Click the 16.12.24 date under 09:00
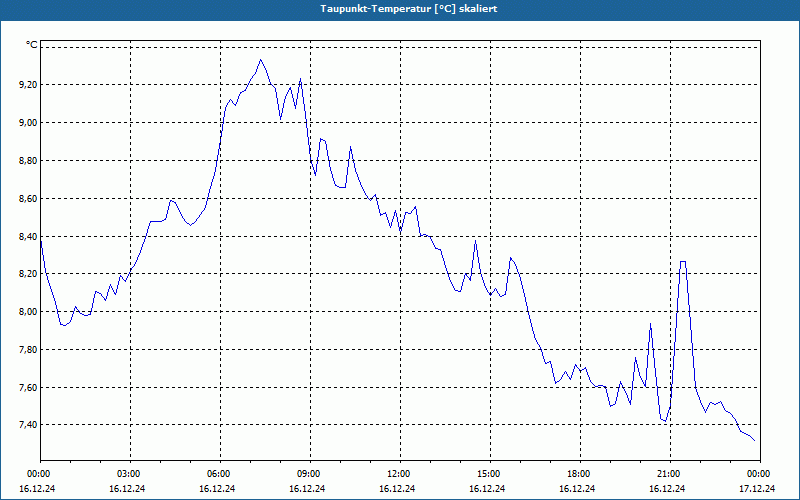The width and height of the screenshot is (800, 500). point(307,489)
